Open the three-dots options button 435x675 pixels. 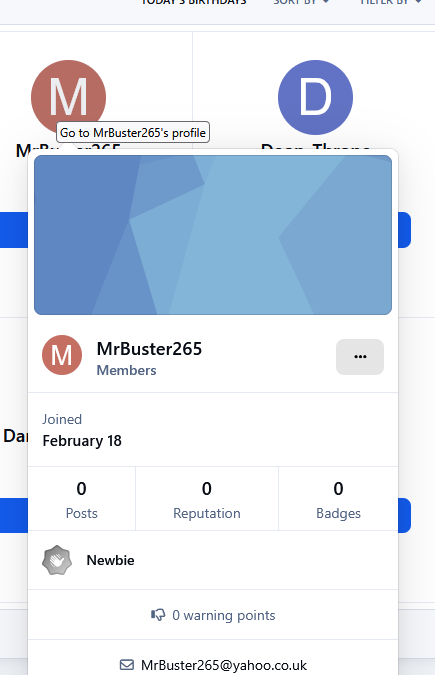point(360,357)
